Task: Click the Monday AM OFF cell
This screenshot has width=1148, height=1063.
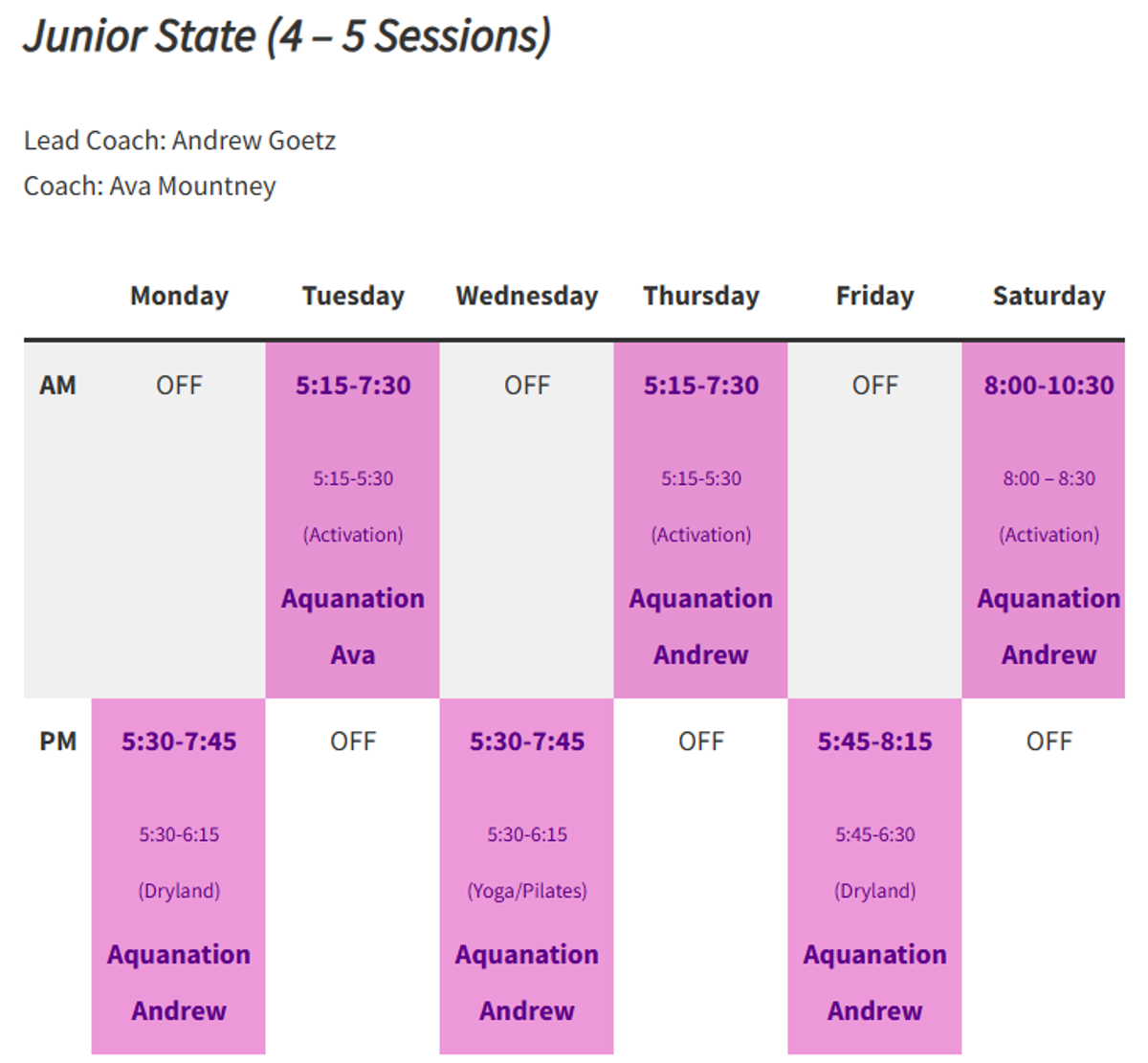Action: (179, 385)
